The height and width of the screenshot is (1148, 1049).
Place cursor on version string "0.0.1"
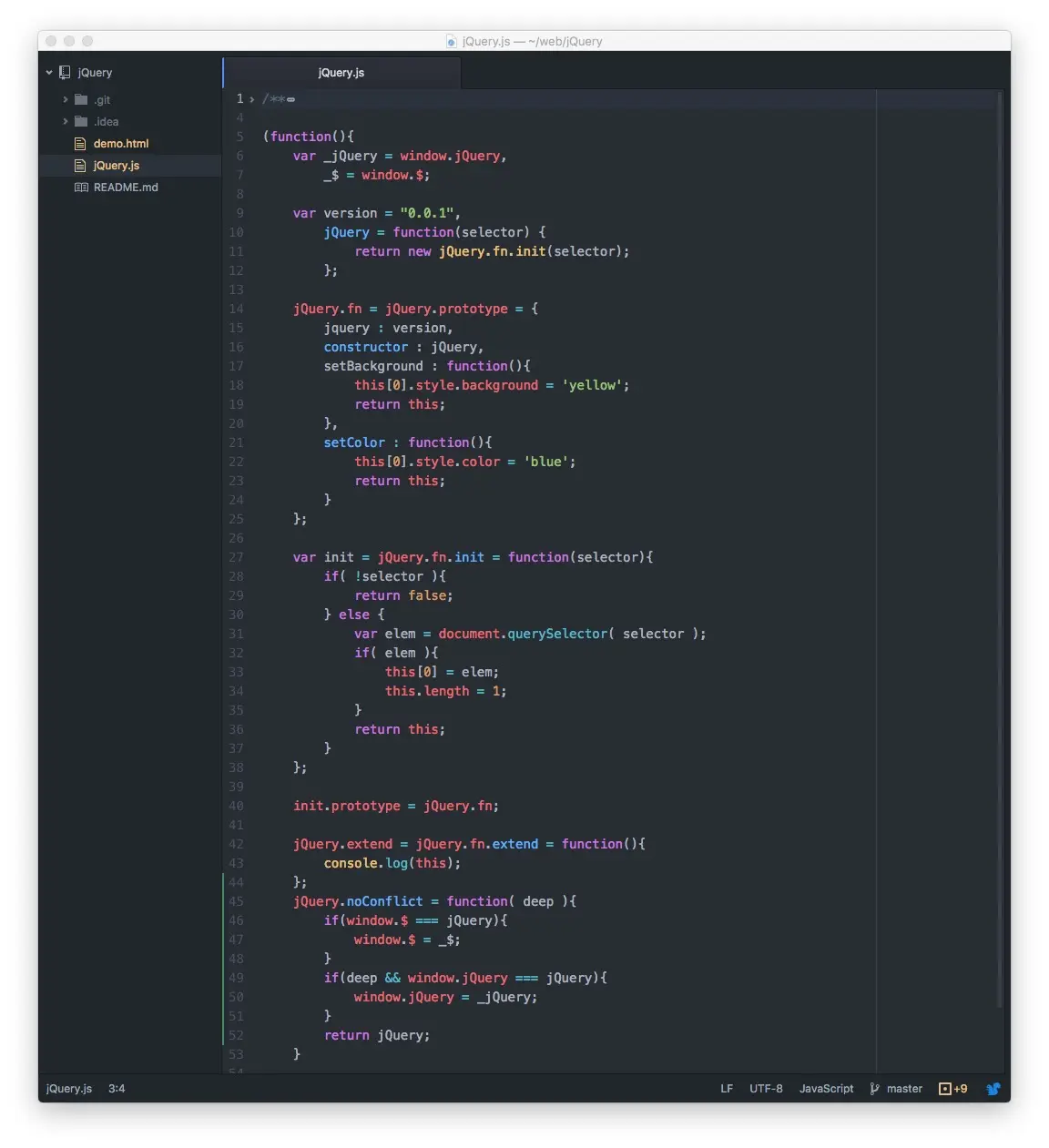click(x=427, y=214)
